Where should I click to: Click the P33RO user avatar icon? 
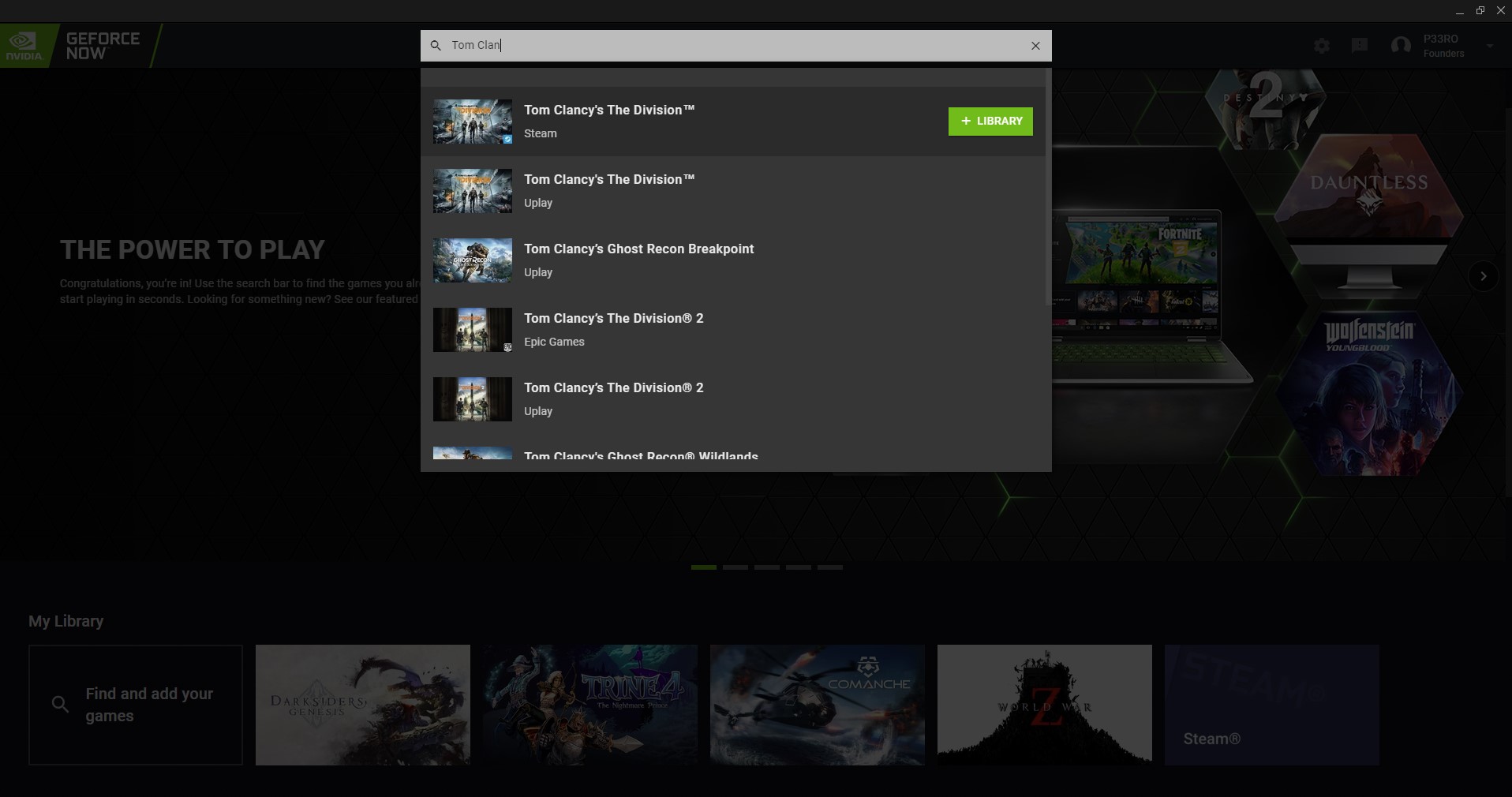pos(1401,46)
